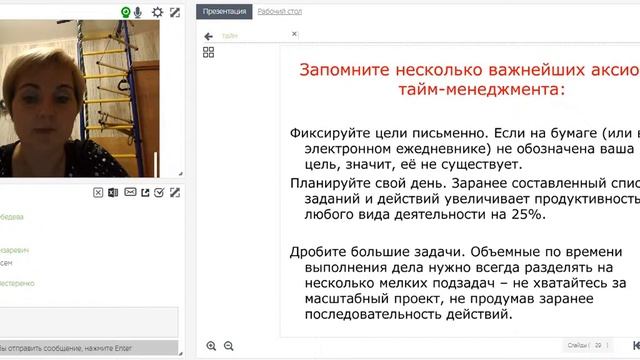Switch to the Презентация tab
Screen dimensions: 640x360
224,11
